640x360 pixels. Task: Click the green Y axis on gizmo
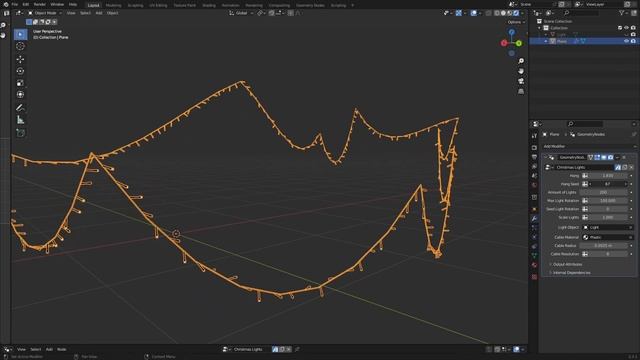[518, 43]
